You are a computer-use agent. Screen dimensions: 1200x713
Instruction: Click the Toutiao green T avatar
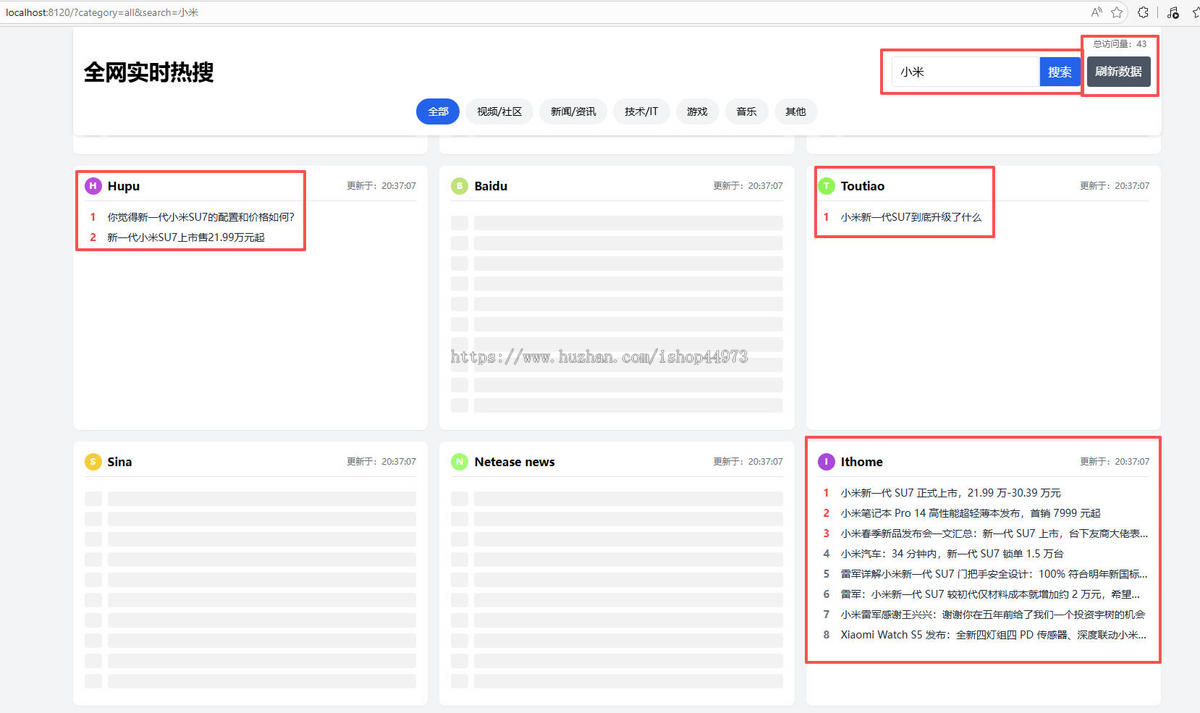point(826,186)
